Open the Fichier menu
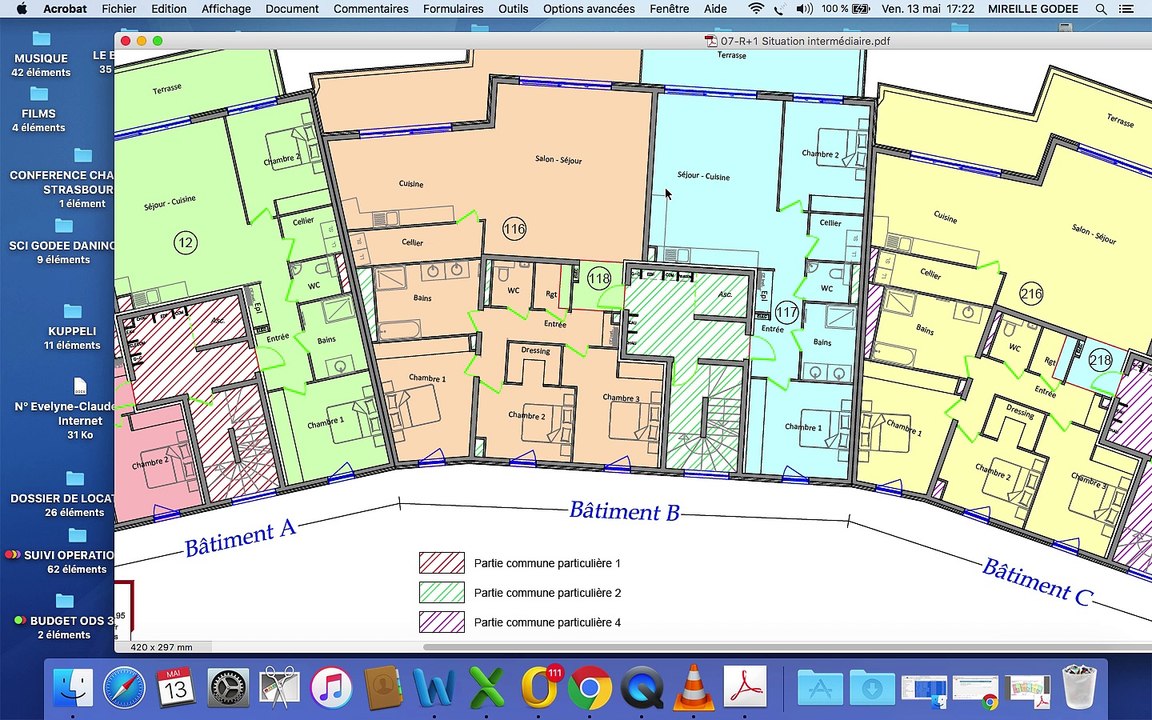The width and height of the screenshot is (1152, 720). click(119, 9)
